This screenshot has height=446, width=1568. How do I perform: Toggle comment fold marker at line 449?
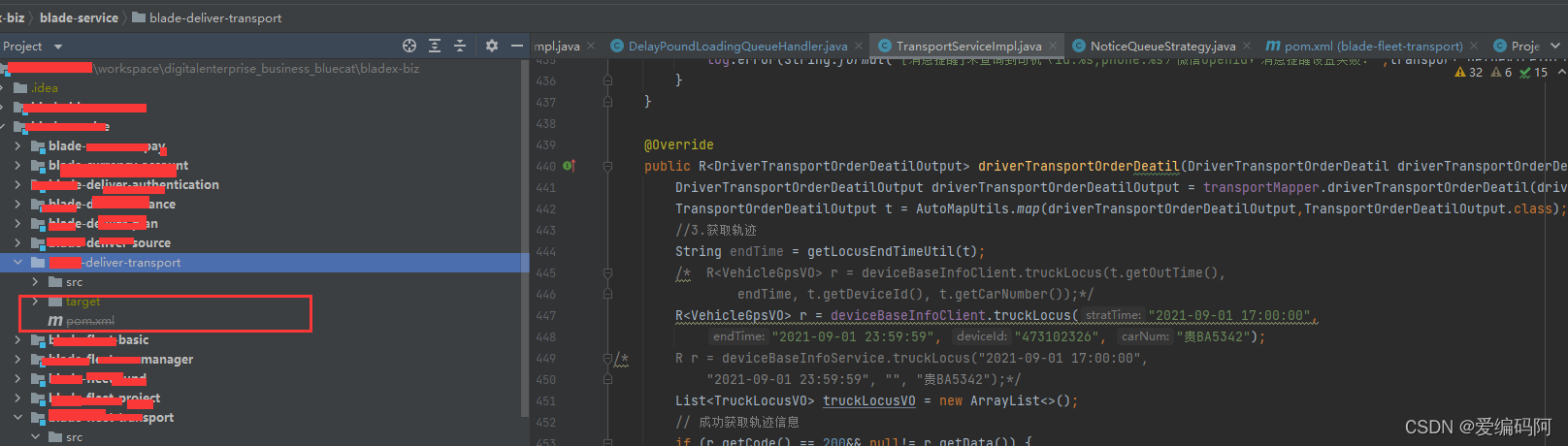(x=607, y=358)
